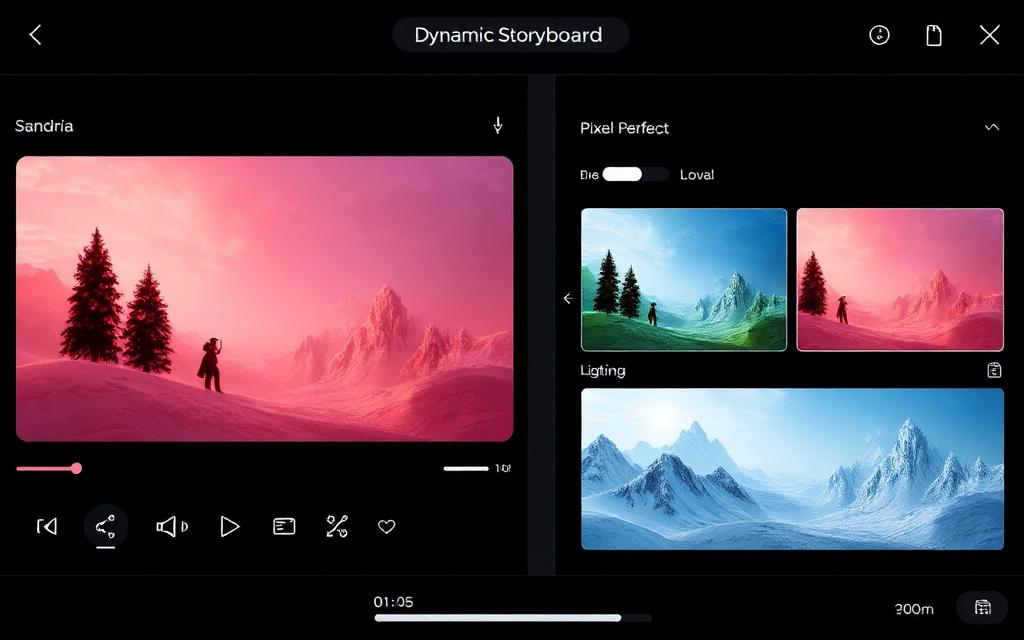Open the smiley clock icon in header
This screenshot has width=1024, height=640.
pyautogui.click(x=879, y=35)
